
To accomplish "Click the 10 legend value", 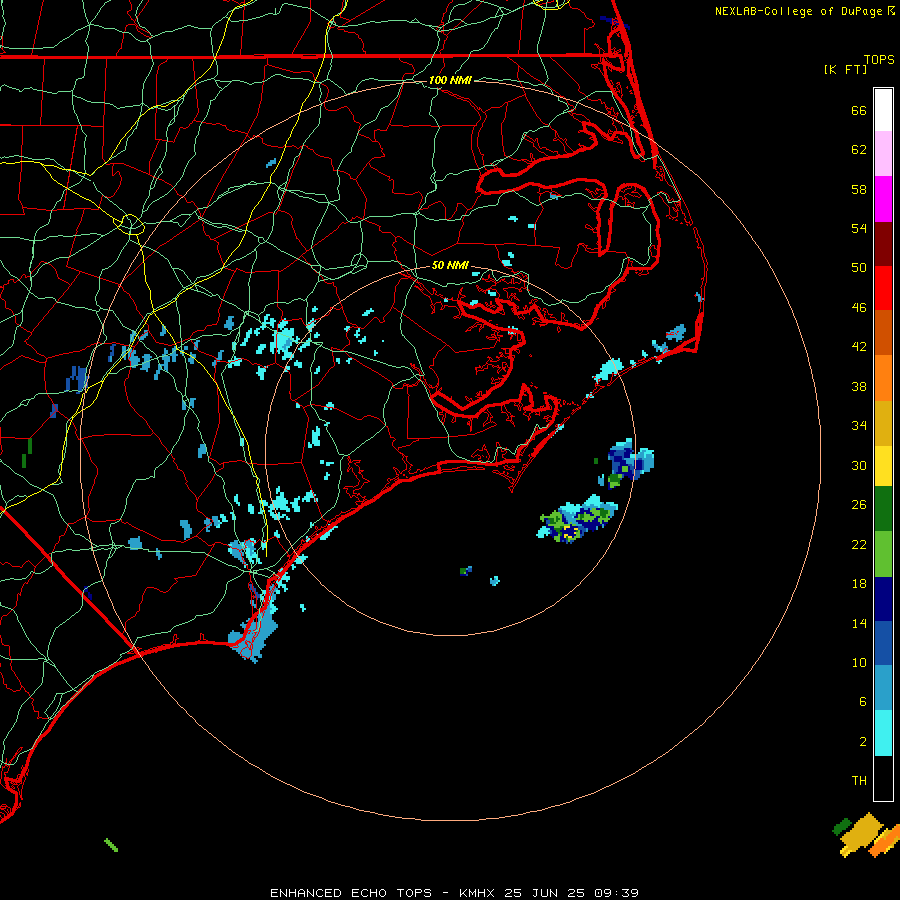I will click(859, 663).
